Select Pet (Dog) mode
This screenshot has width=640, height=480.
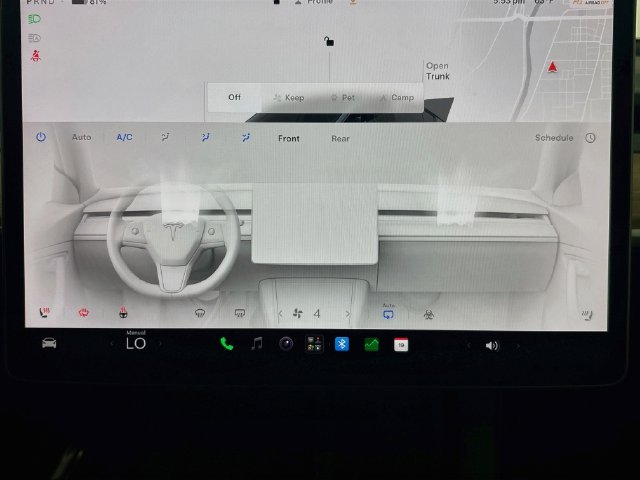(343, 98)
